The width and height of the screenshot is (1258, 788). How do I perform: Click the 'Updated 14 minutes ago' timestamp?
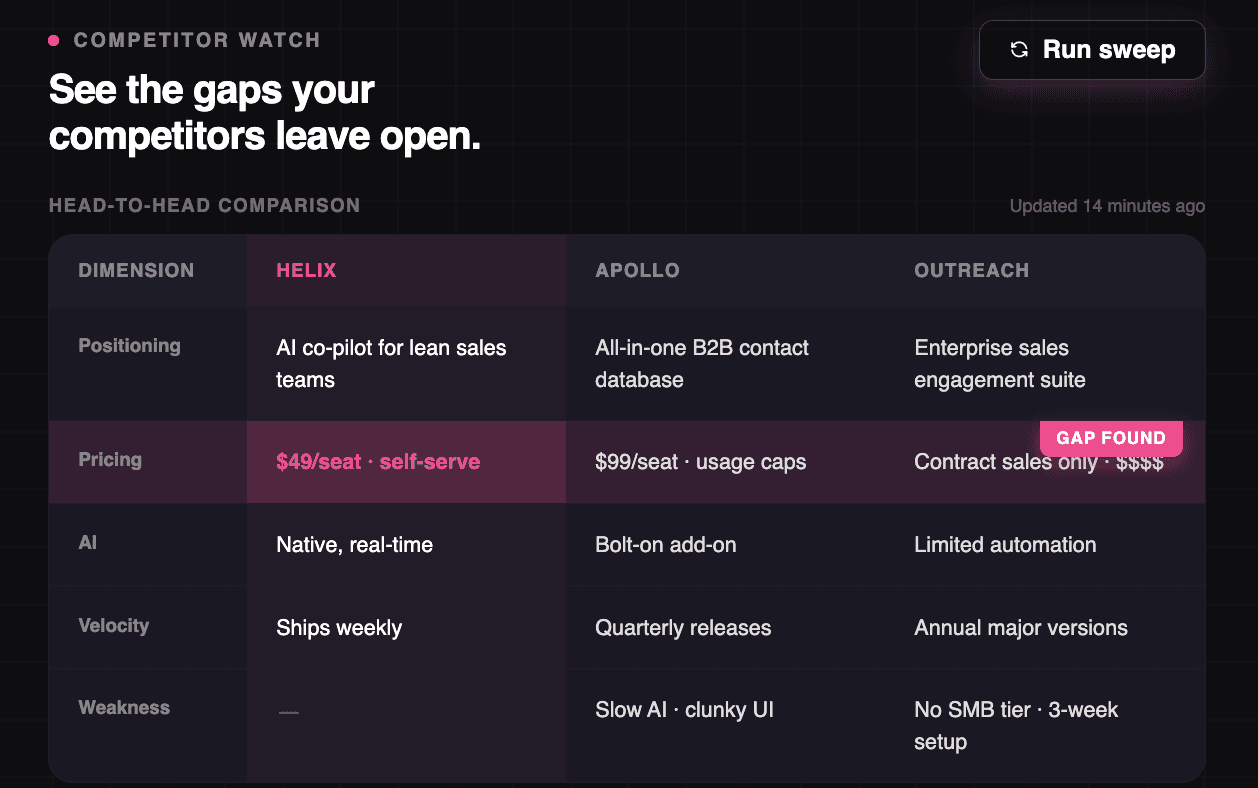[x=1107, y=206]
